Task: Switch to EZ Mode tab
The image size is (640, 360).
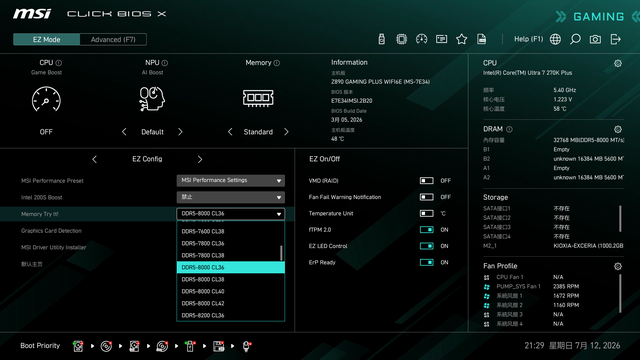Action: coord(47,40)
